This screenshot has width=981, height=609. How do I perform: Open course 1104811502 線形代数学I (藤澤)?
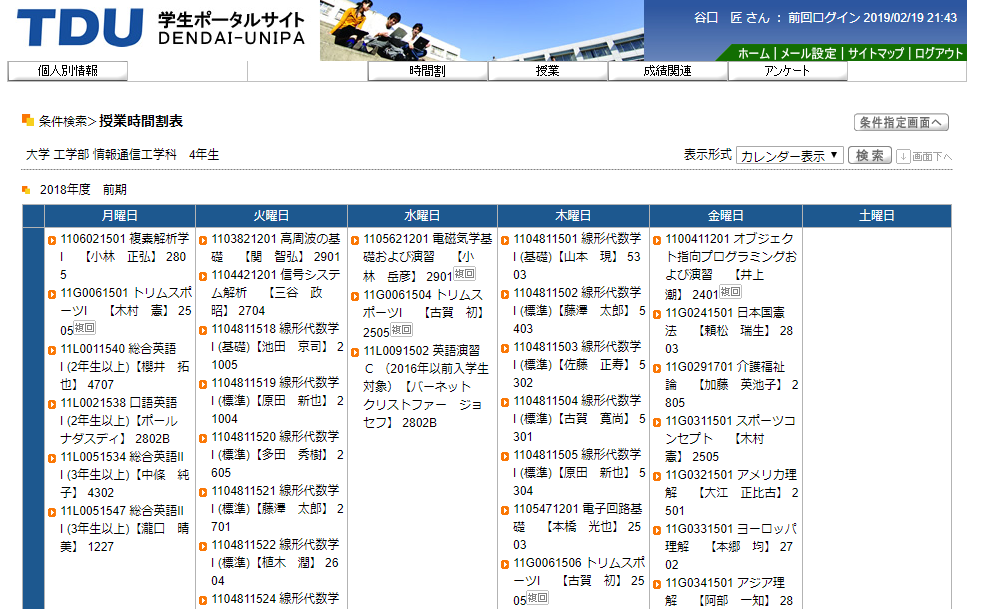tap(579, 310)
